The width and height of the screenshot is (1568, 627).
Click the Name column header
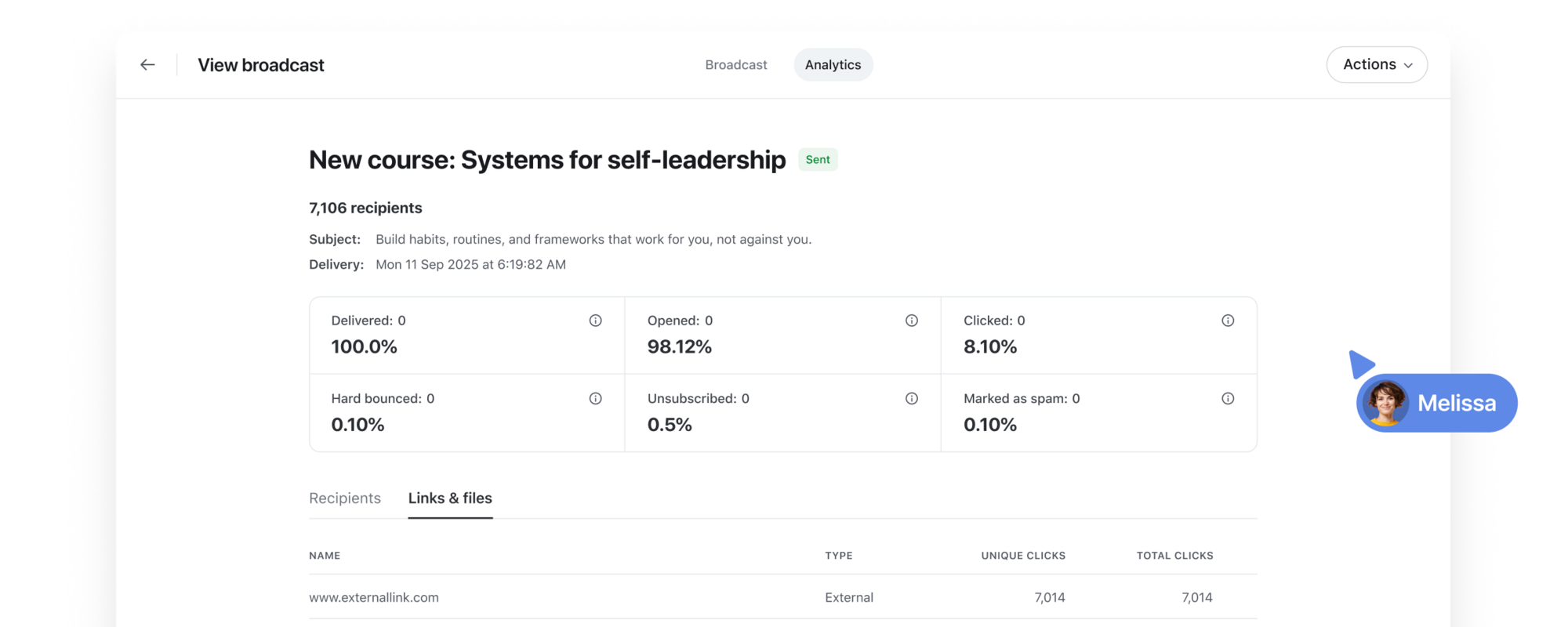(x=325, y=556)
